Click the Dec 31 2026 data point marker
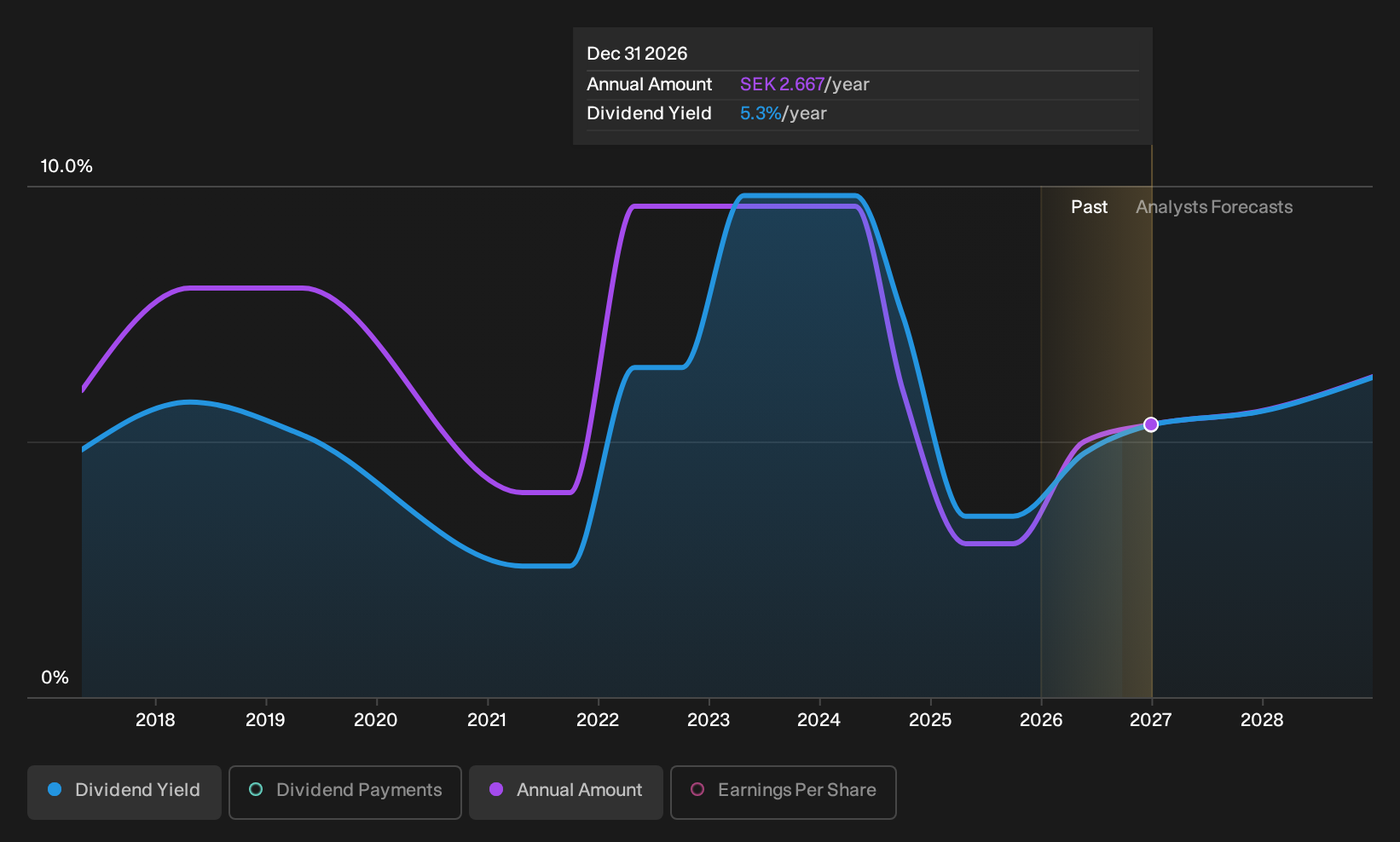This screenshot has width=1400, height=842. point(1151,424)
